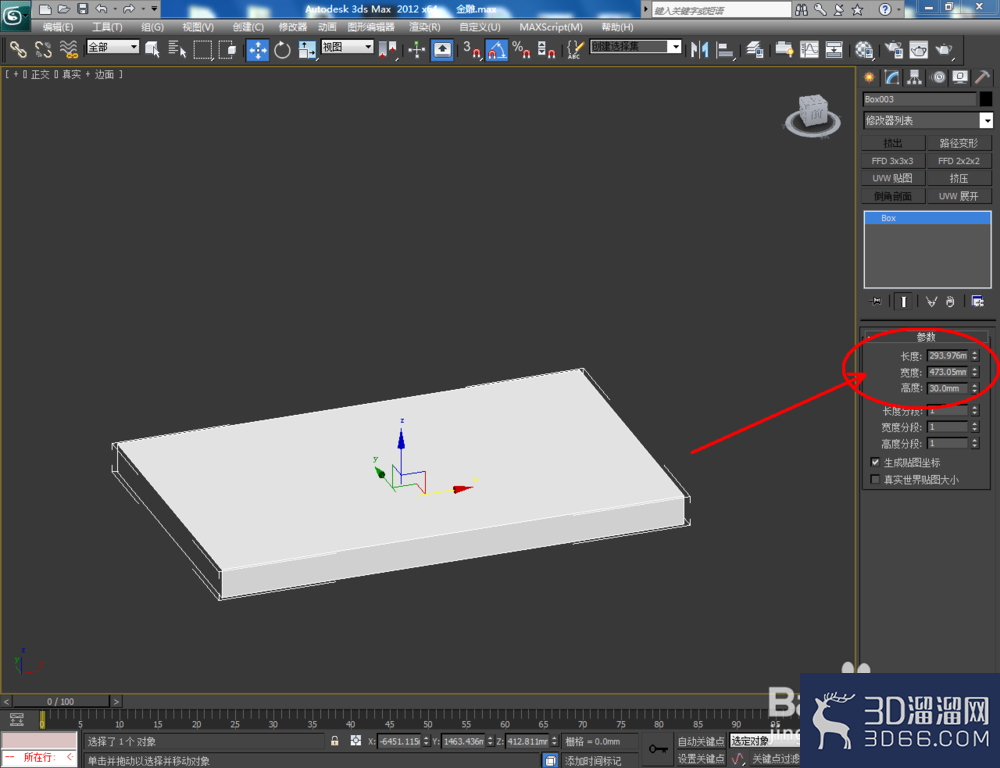Image resolution: width=1000 pixels, height=768 pixels.
Task: Click Edit Named Selection Sets icon
Action: 575,50
